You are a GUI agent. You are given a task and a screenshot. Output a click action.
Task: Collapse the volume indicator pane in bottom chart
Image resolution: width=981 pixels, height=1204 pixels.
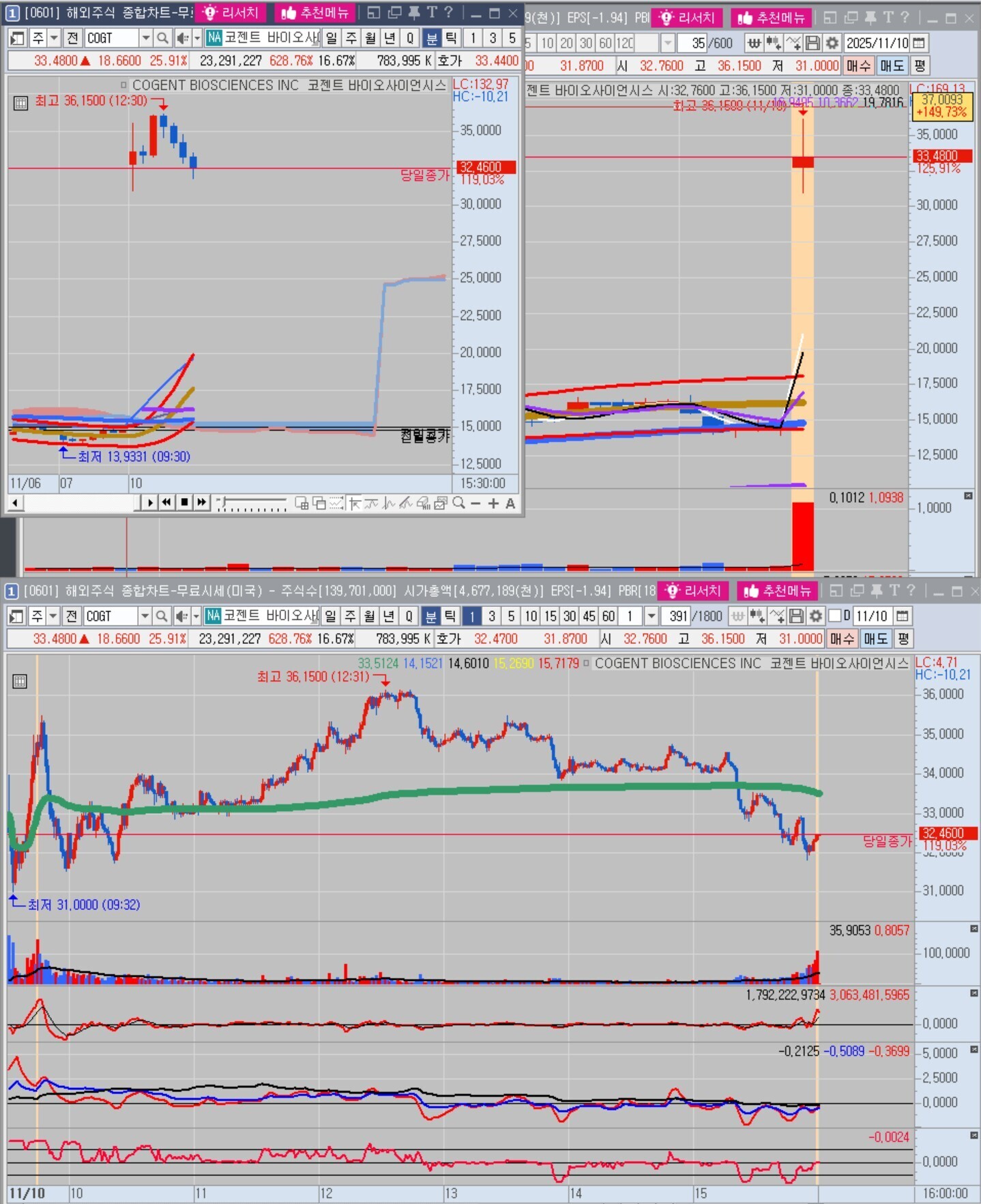(973, 929)
